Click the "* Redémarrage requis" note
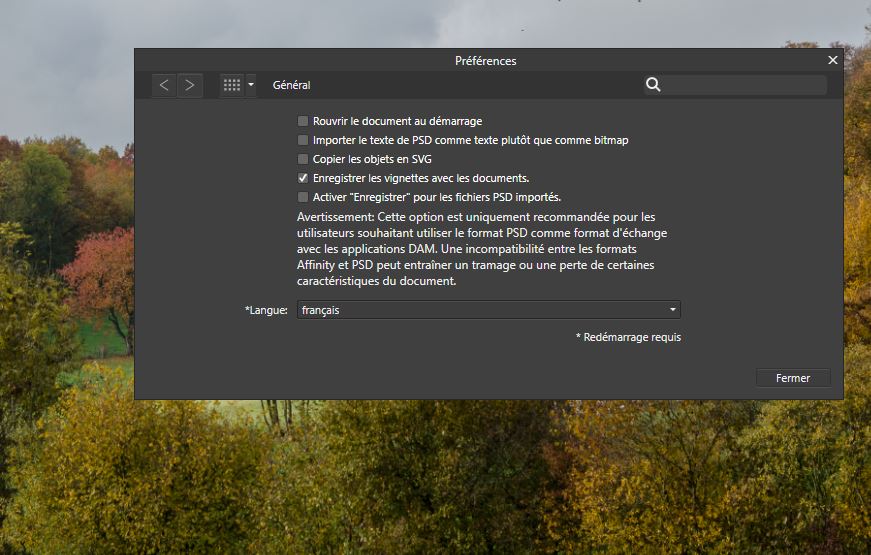 point(628,337)
